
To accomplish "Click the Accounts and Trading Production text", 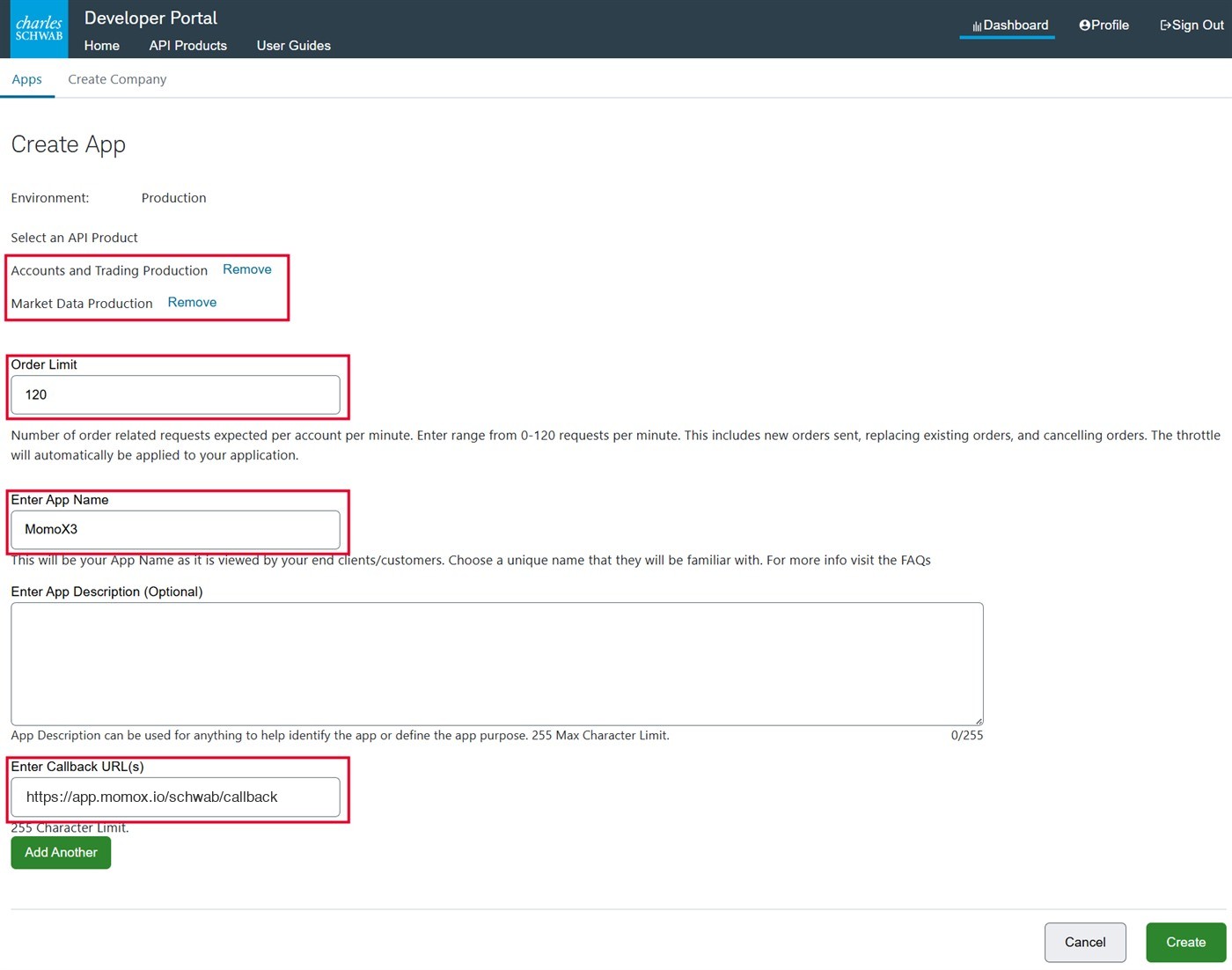I will pos(109,270).
